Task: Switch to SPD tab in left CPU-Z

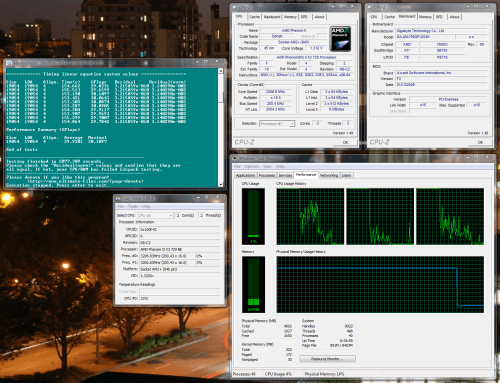Action: (x=304, y=17)
